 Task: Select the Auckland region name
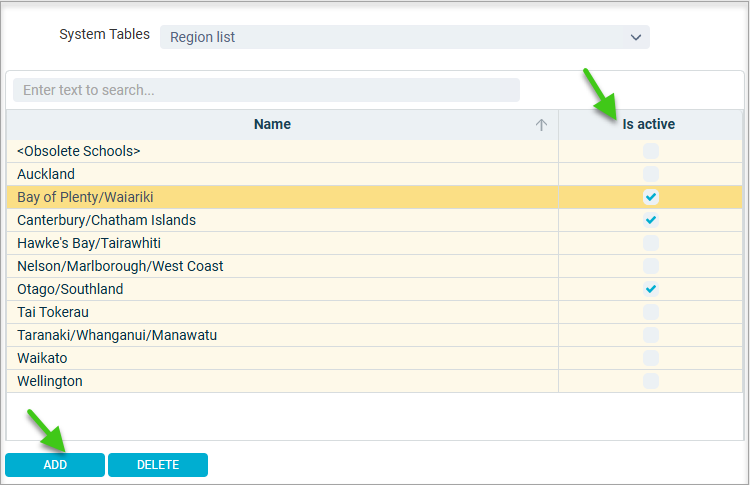[282, 174]
